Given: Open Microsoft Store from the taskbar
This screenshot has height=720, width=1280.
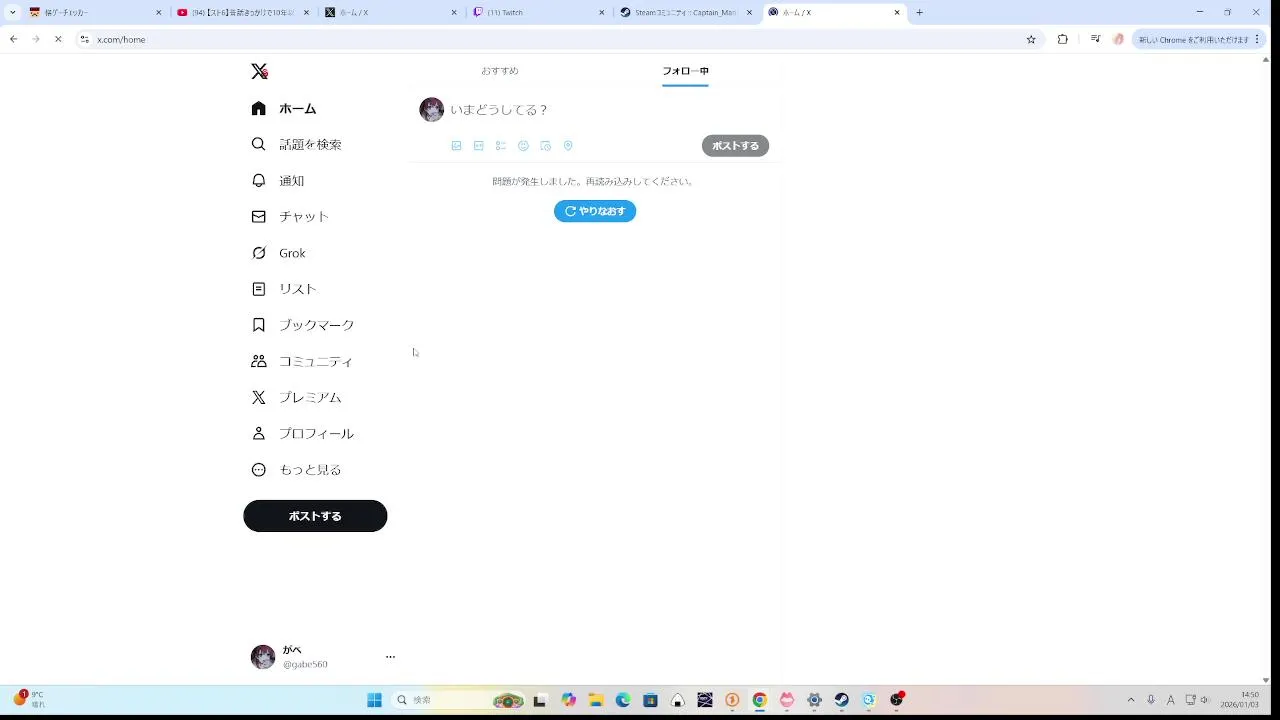Looking at the screenshot, I should pos(650,700).
